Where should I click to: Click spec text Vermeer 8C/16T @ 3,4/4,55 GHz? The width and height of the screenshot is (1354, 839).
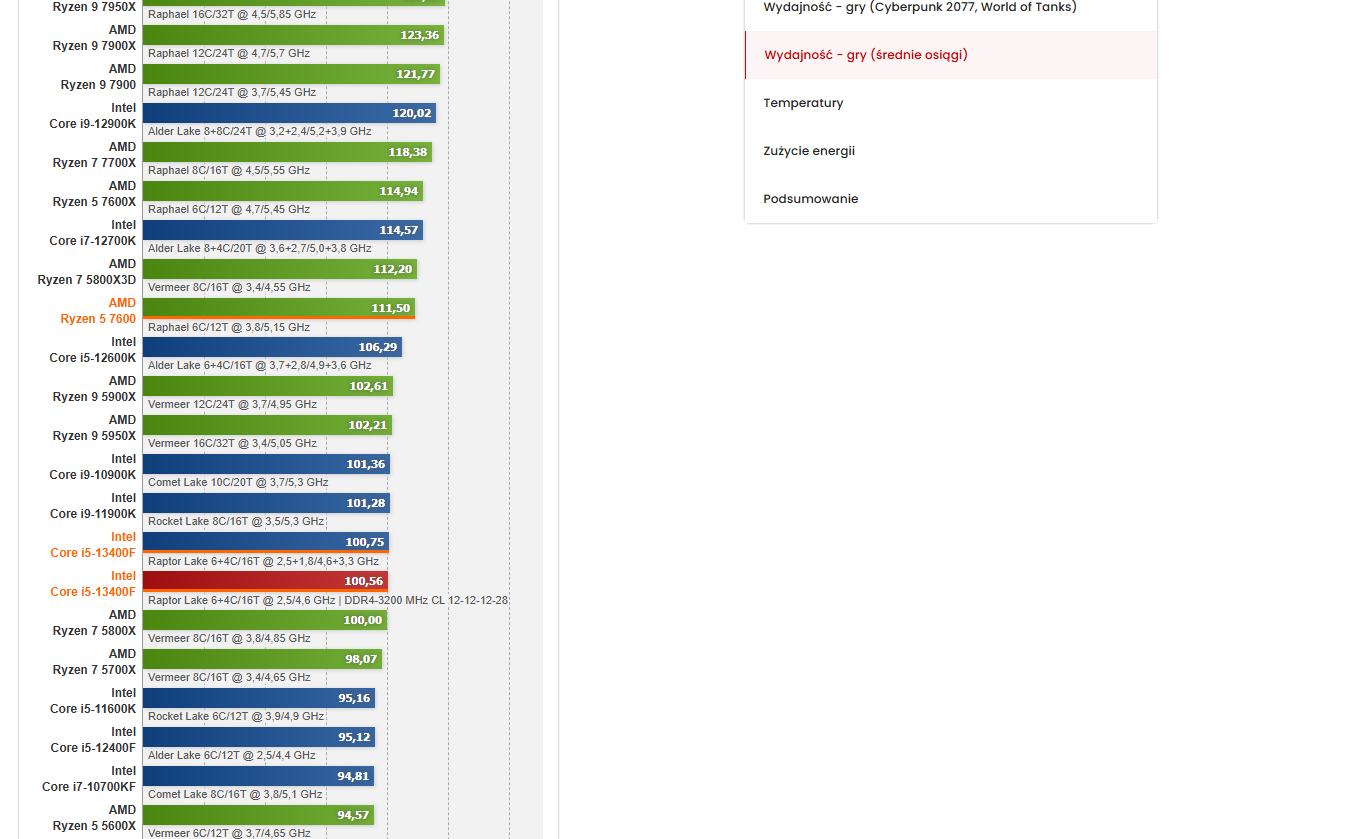pyautogui.click(x=229, y=287)
